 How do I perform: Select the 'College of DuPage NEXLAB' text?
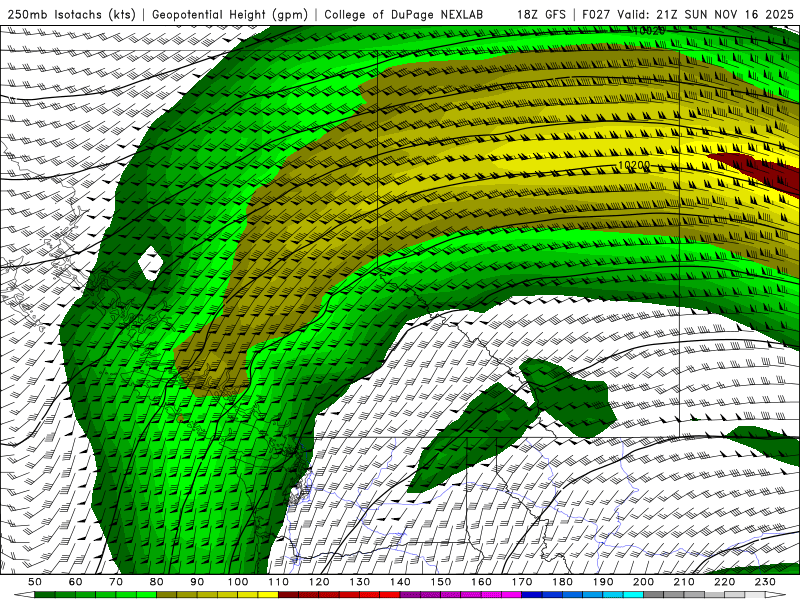[403, 15]
